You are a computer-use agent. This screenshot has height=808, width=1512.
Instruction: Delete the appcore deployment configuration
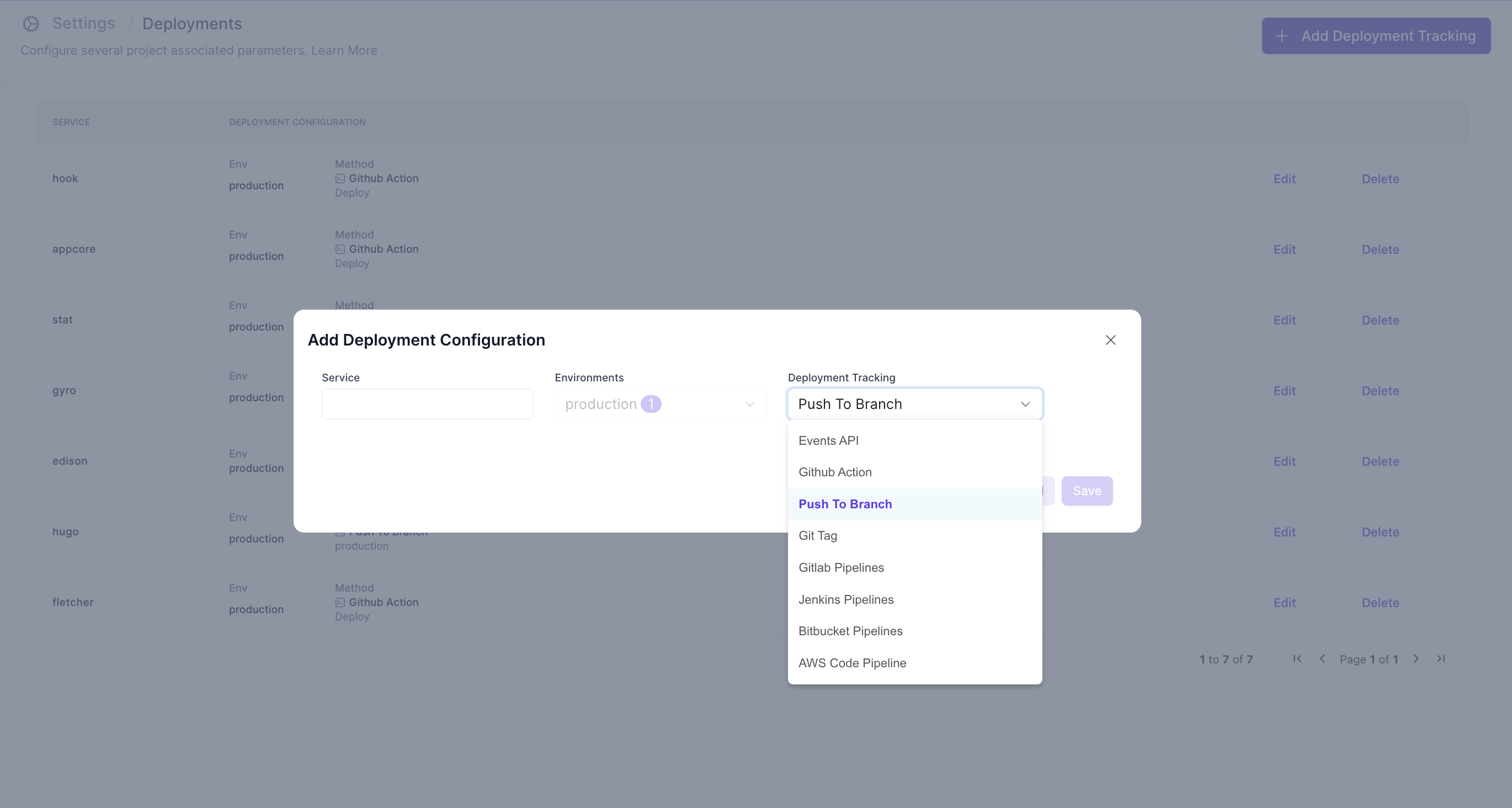pos(1380,249)
